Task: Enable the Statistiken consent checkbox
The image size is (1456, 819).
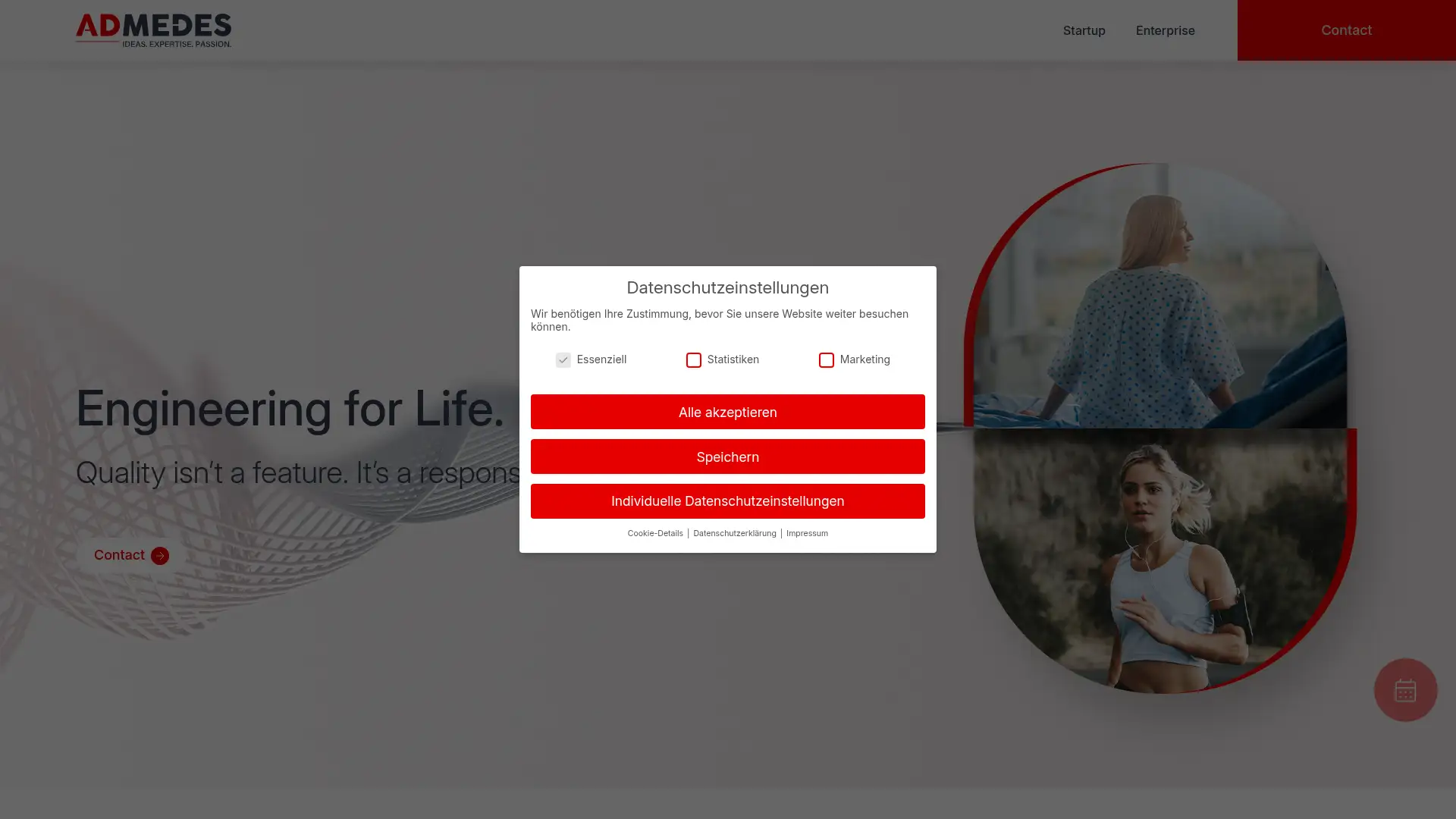Action: coord(693,359)
